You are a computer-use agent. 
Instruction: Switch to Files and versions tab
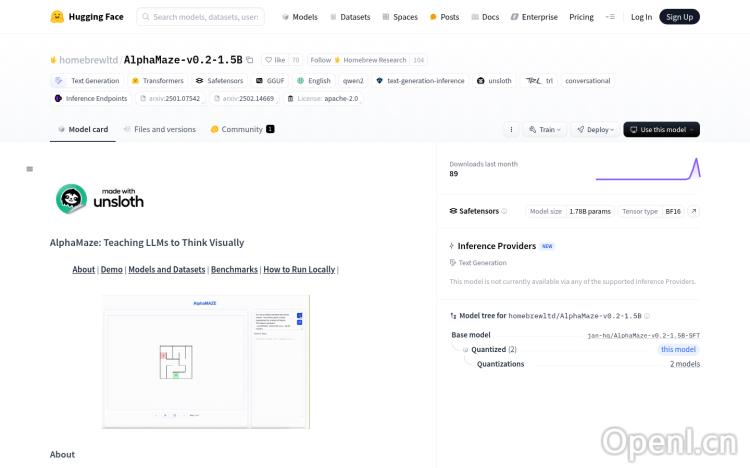[x=160, y=130]
